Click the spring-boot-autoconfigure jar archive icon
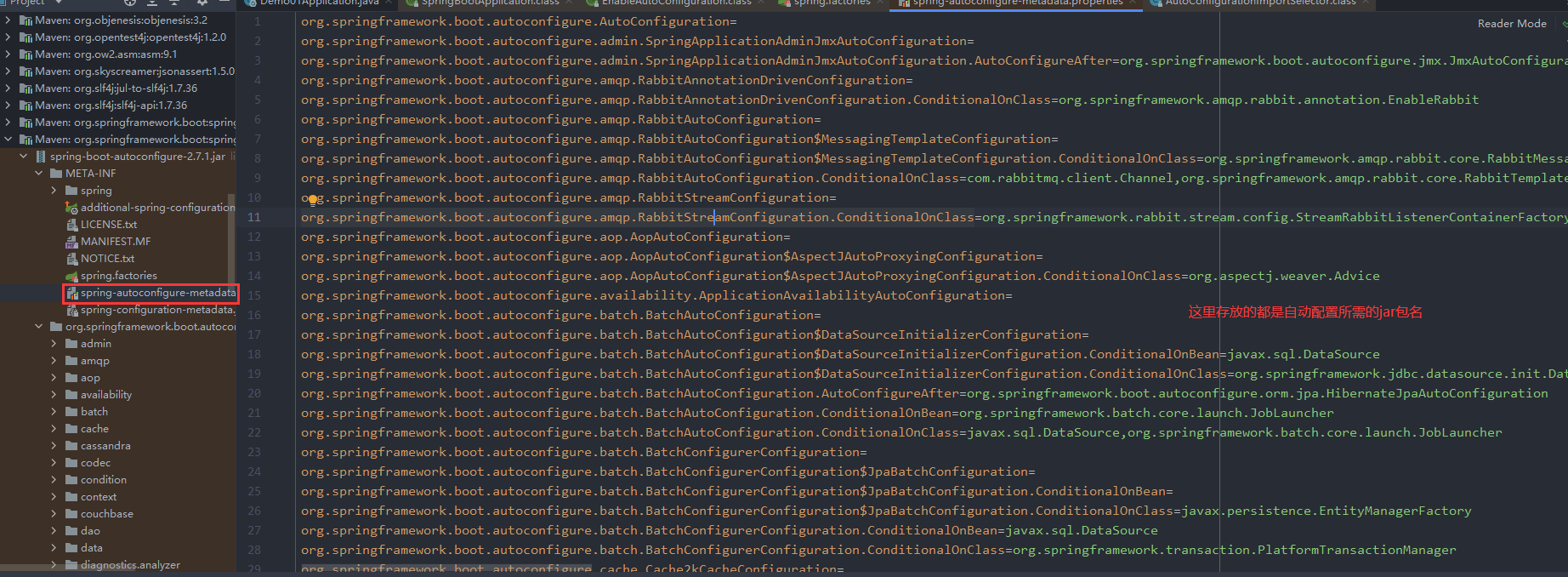Image resolution: width=1568 pixels, height=577 pixels. click(41, 157)
